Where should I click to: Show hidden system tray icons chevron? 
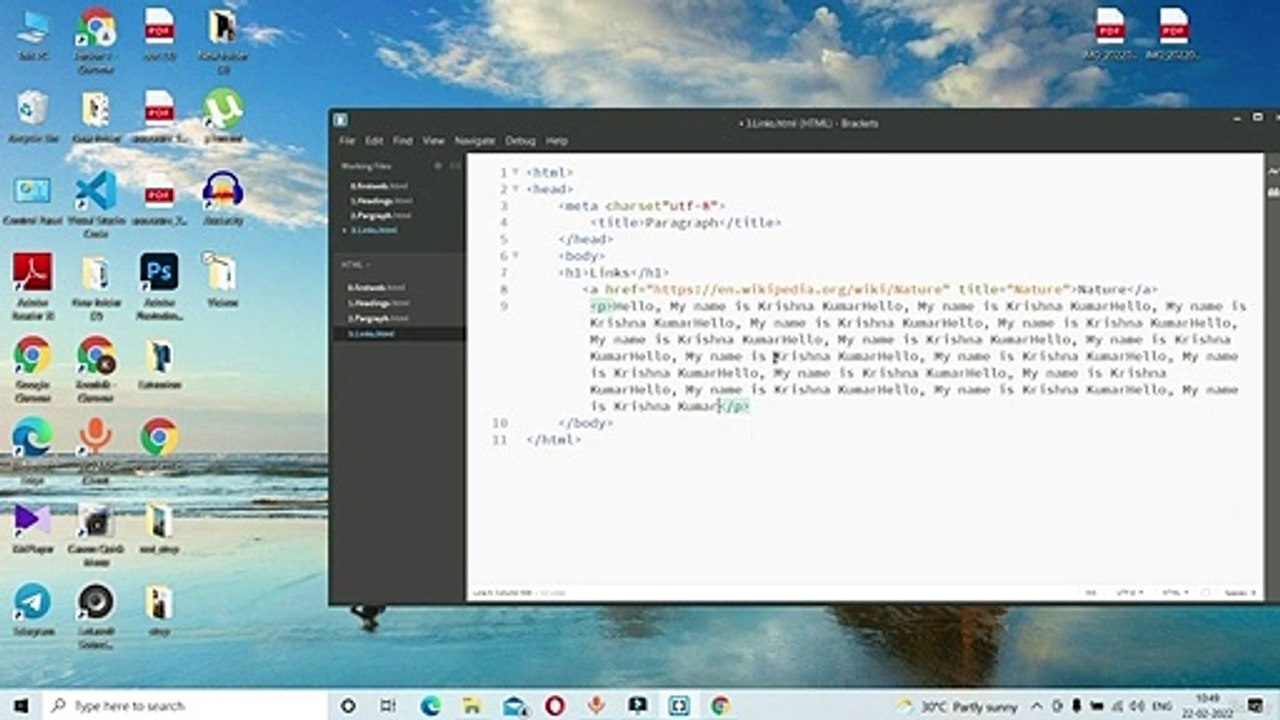click(x=1036, y=706)
